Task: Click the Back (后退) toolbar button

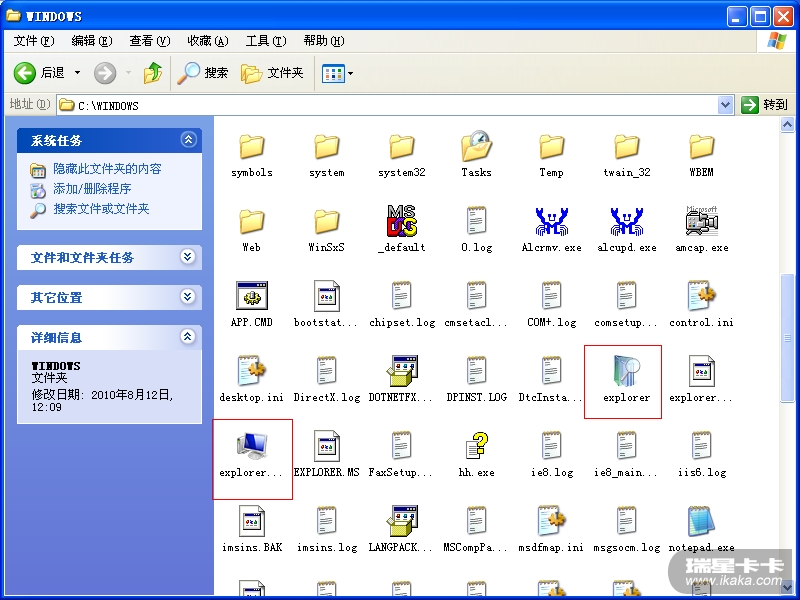Action: 40,73
